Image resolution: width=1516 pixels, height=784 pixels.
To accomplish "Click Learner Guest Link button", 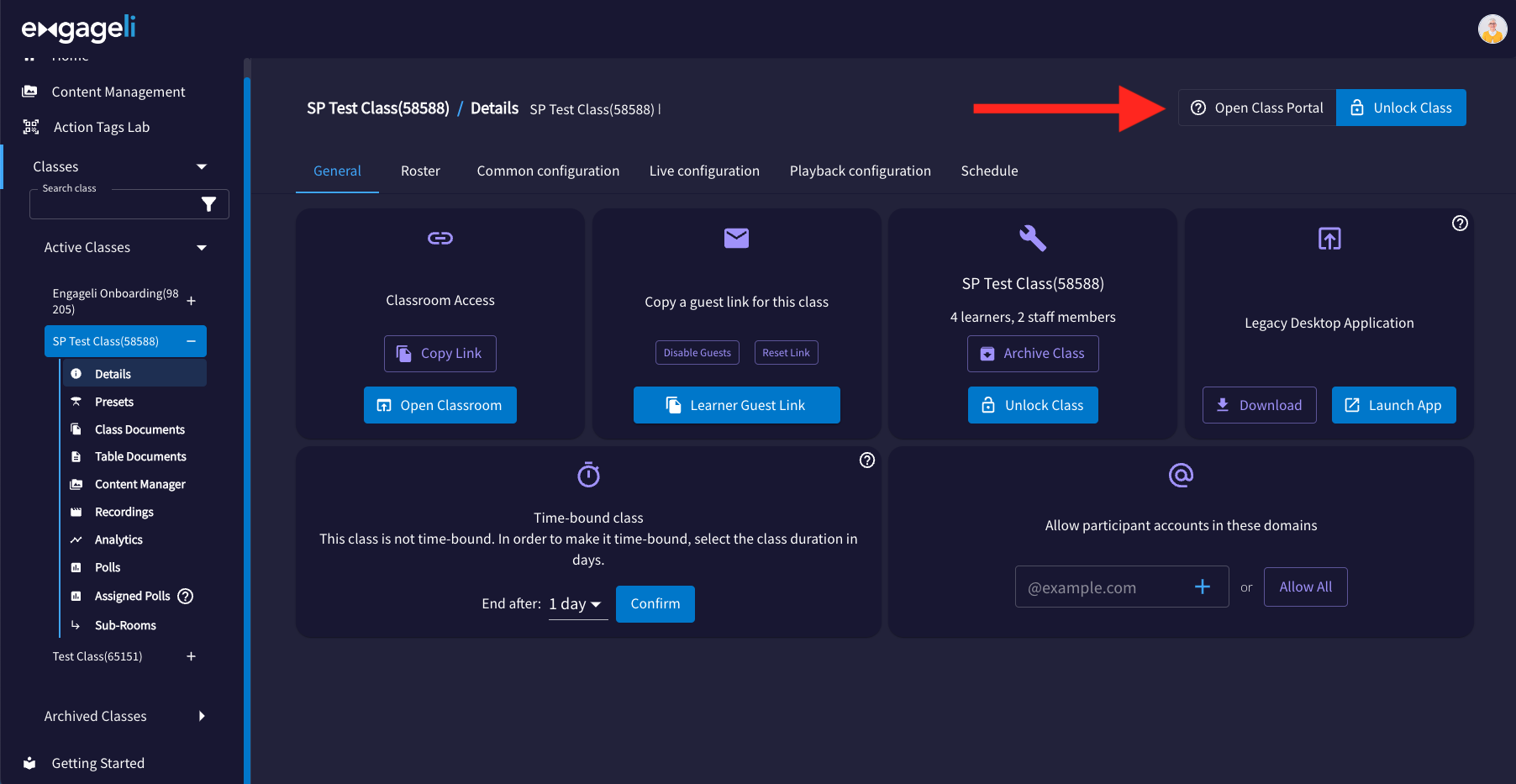I will click(737, 405).
